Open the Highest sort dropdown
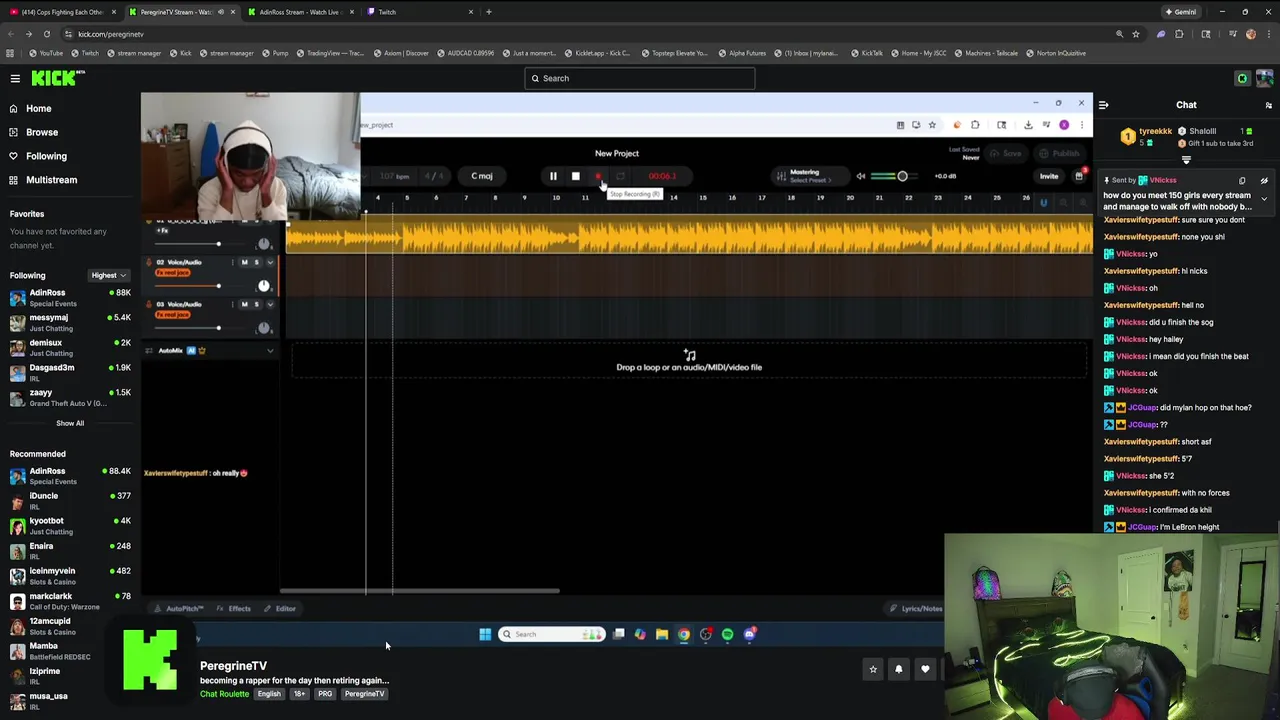Viewport: 1280px width, 720px height. [108, 275]
